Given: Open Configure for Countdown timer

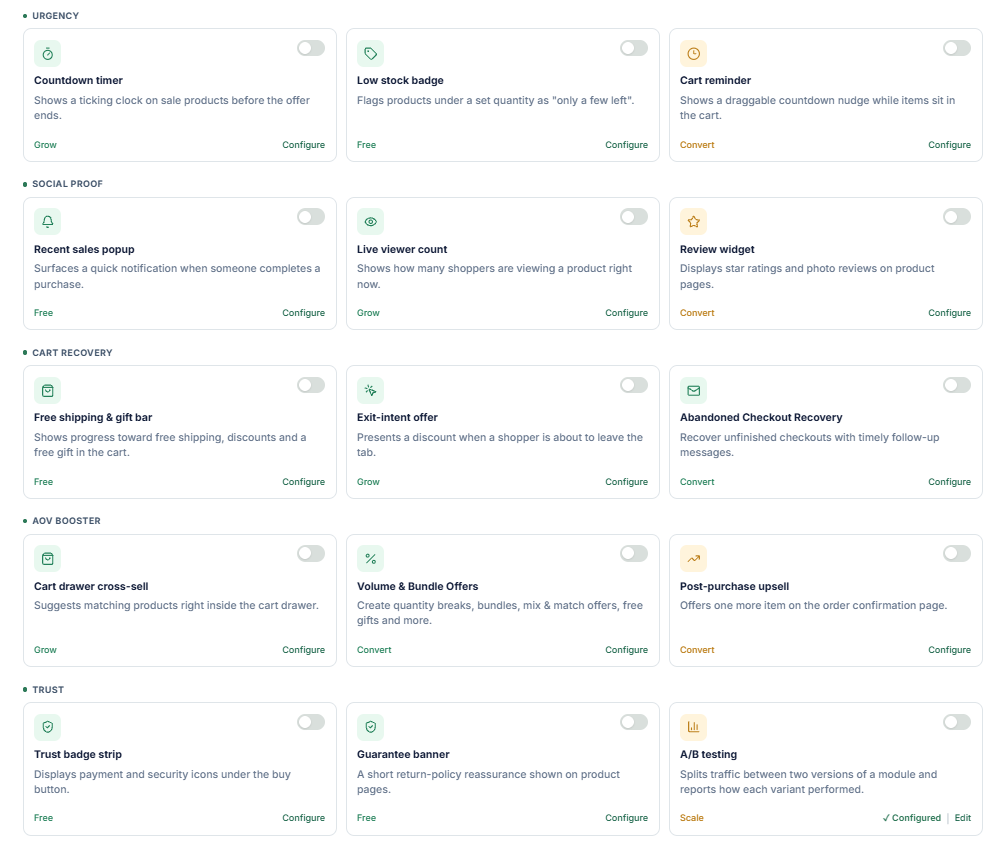Looking at the screenshot, I should (x=303, y=145).
